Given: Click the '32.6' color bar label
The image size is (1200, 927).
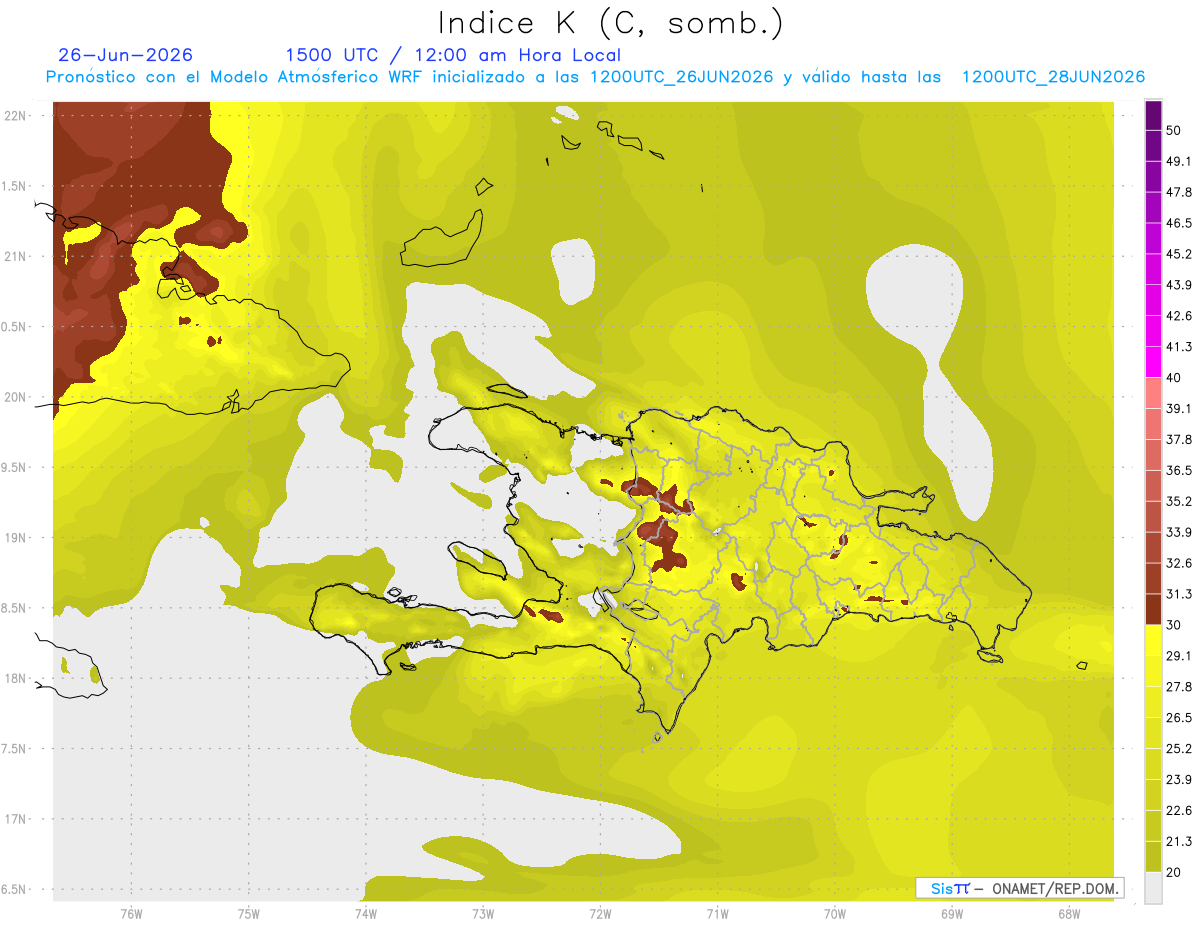Looking at the screenshot, I should tap(1179, 563).
